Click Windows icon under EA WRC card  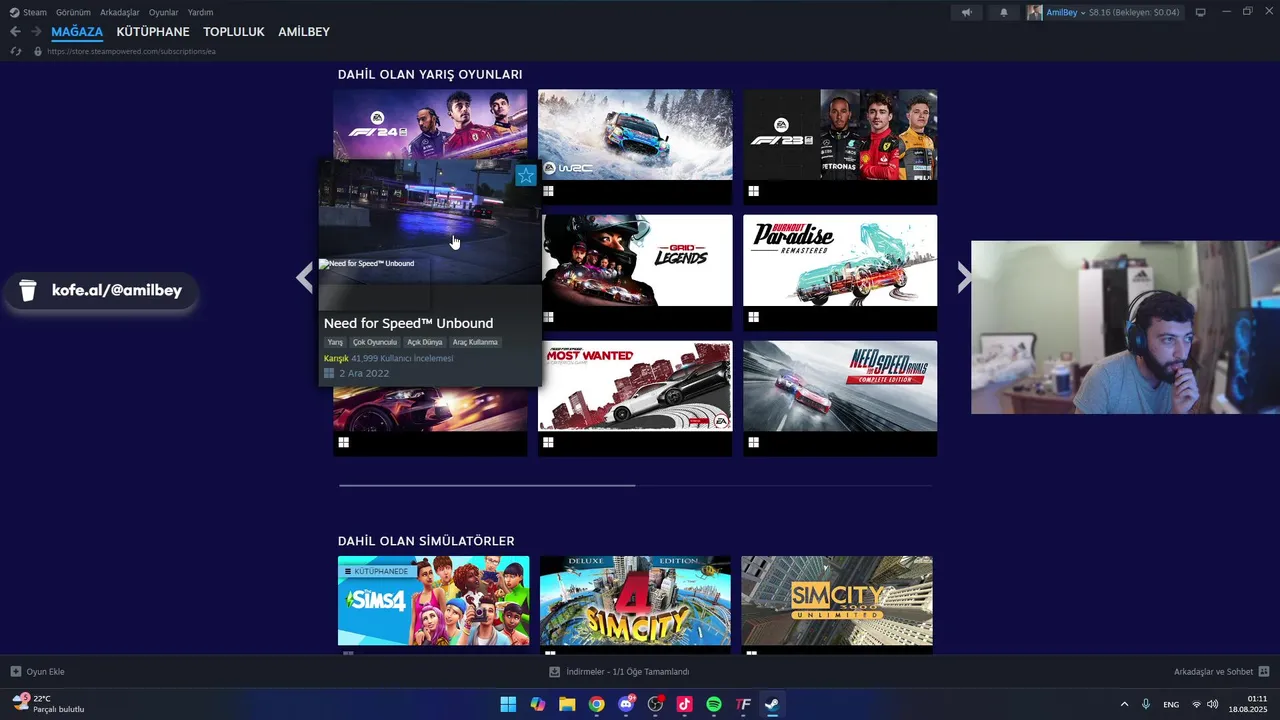pyautogui.click(x=548, y=191)
